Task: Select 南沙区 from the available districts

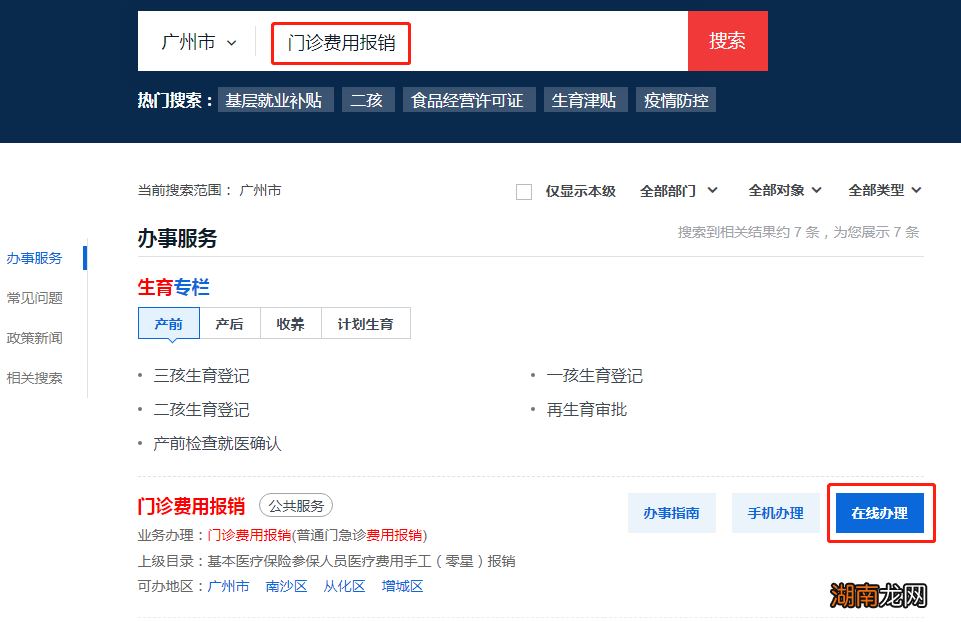Action: (x=287, y=586)
